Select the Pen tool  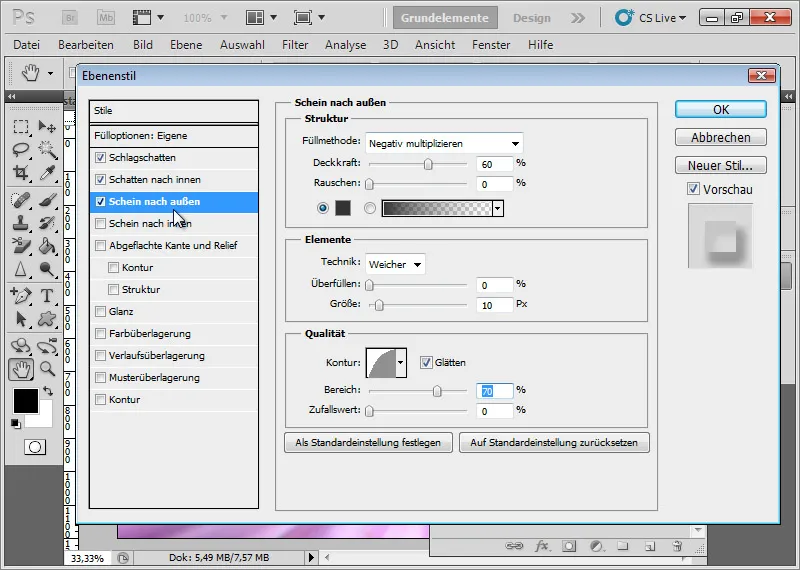[21, 295]
